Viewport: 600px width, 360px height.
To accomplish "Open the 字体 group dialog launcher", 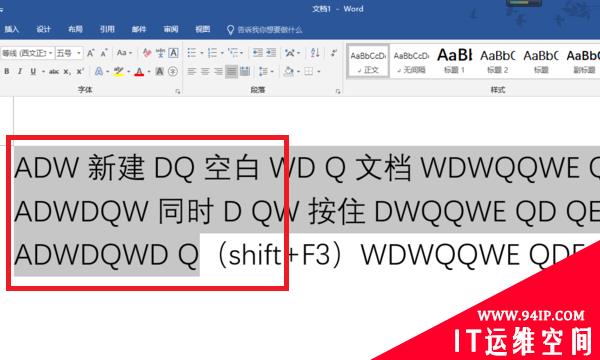I will point(178,91).
